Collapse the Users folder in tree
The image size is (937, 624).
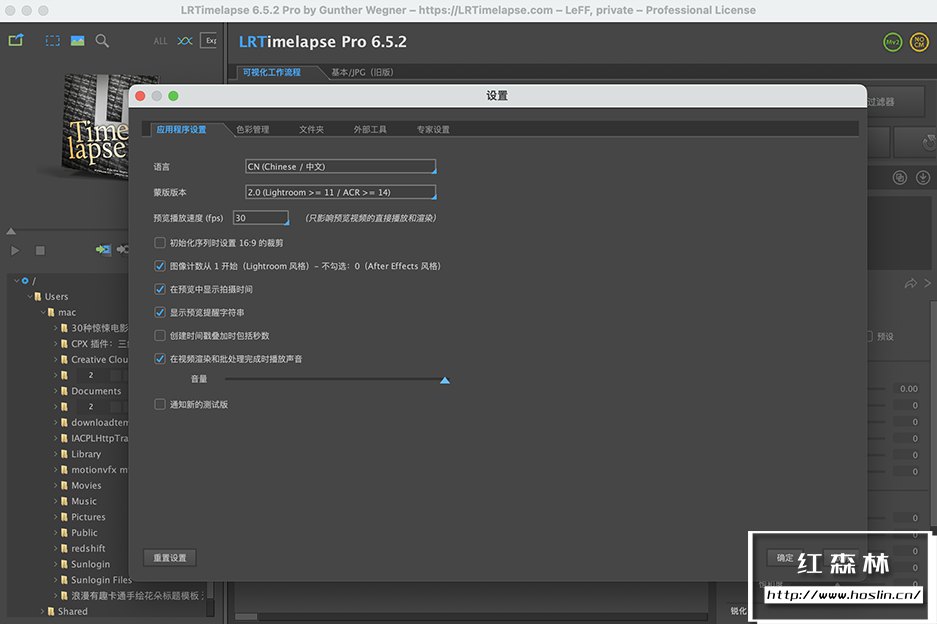[29, 296]
